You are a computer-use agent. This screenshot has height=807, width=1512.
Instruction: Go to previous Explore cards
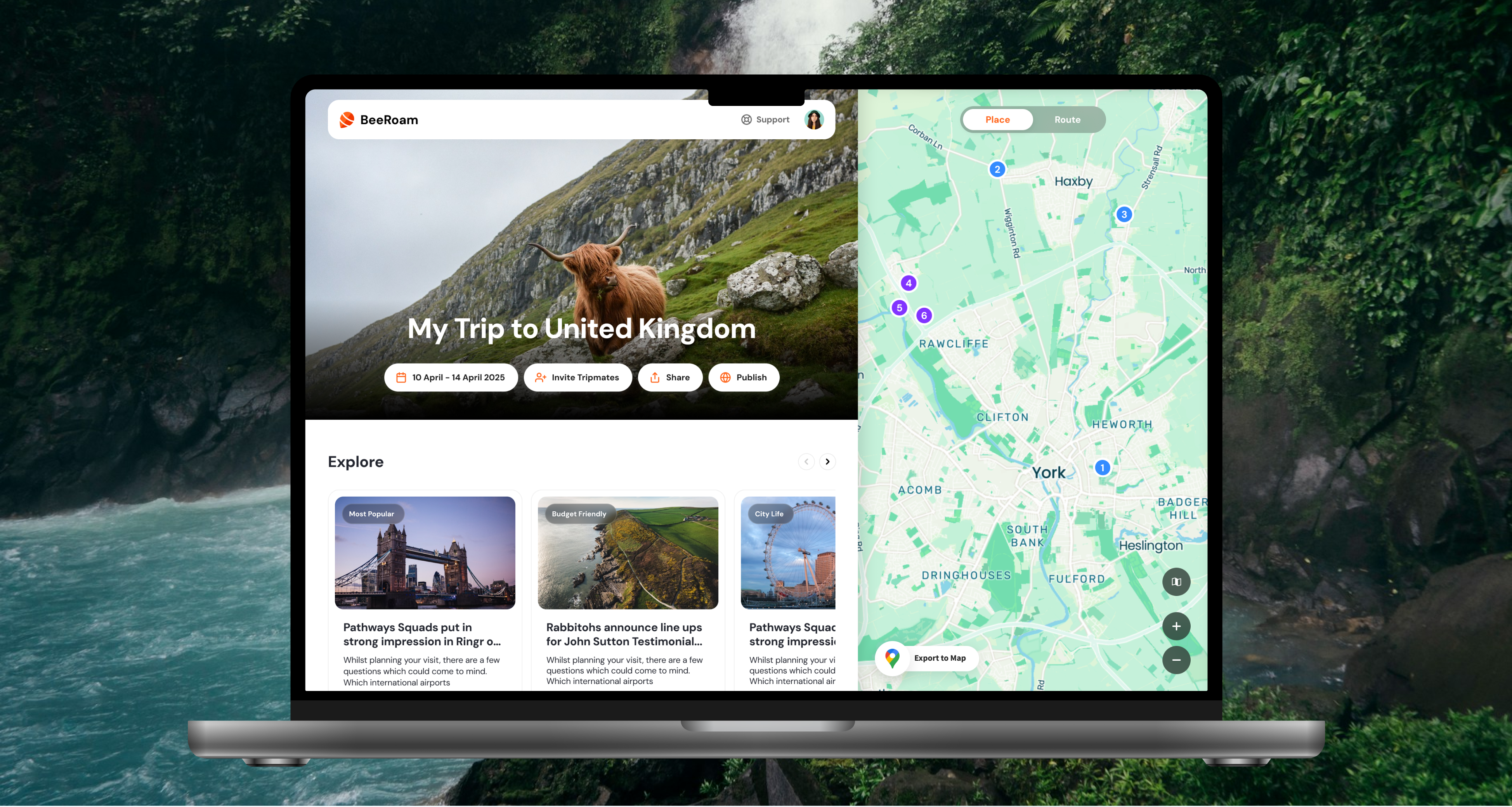806,462
